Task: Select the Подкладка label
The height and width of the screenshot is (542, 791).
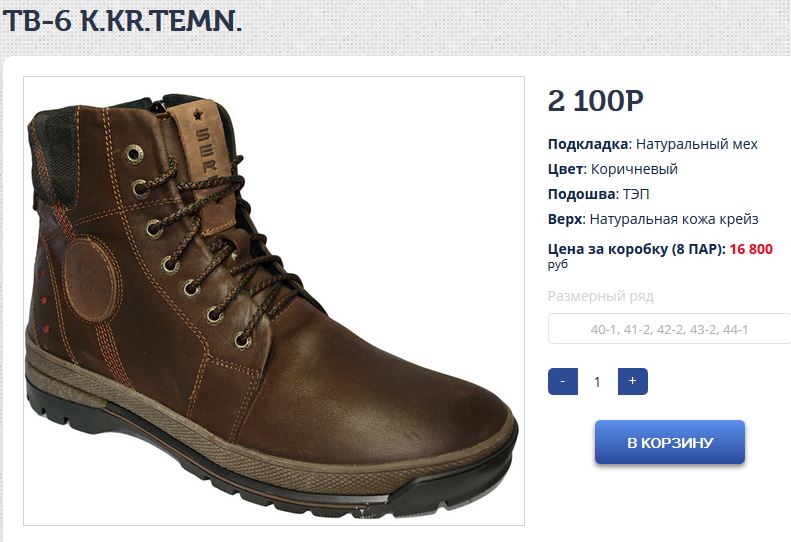Action: coord(588,144)
